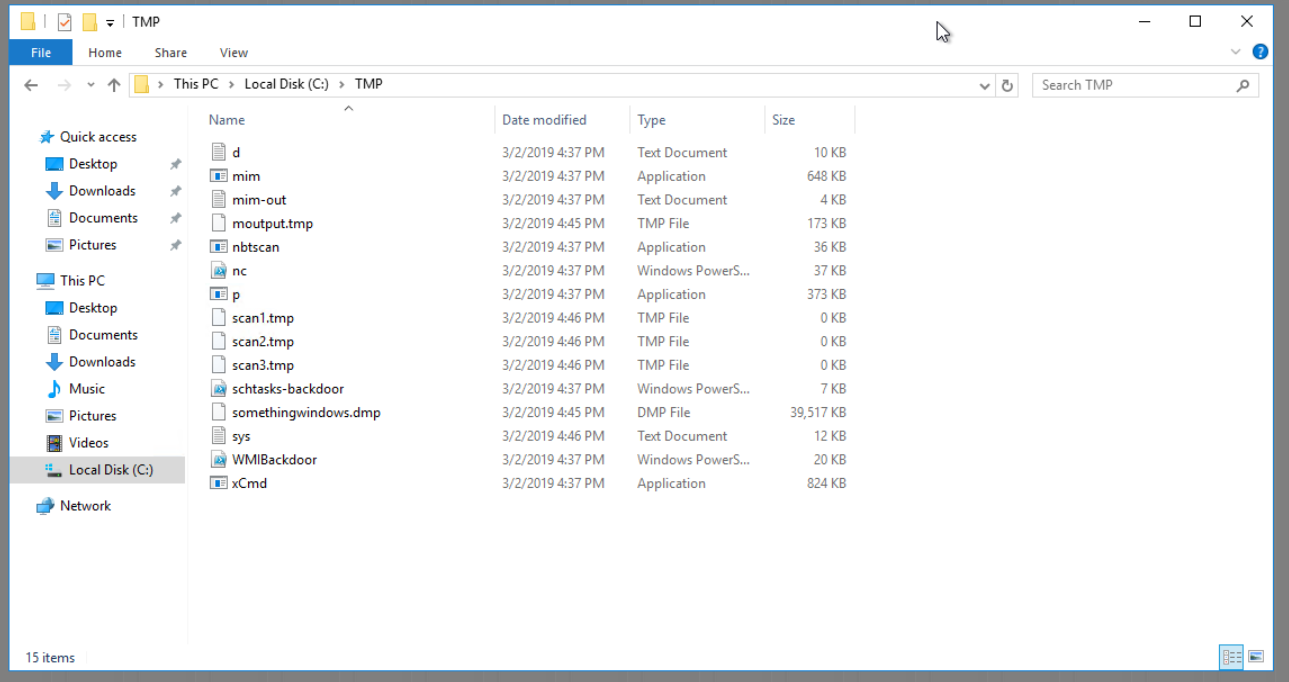This screenshot has height=682, width=1289.
Task: Sort files by Date modified column
Action: (x=544, y=120)
